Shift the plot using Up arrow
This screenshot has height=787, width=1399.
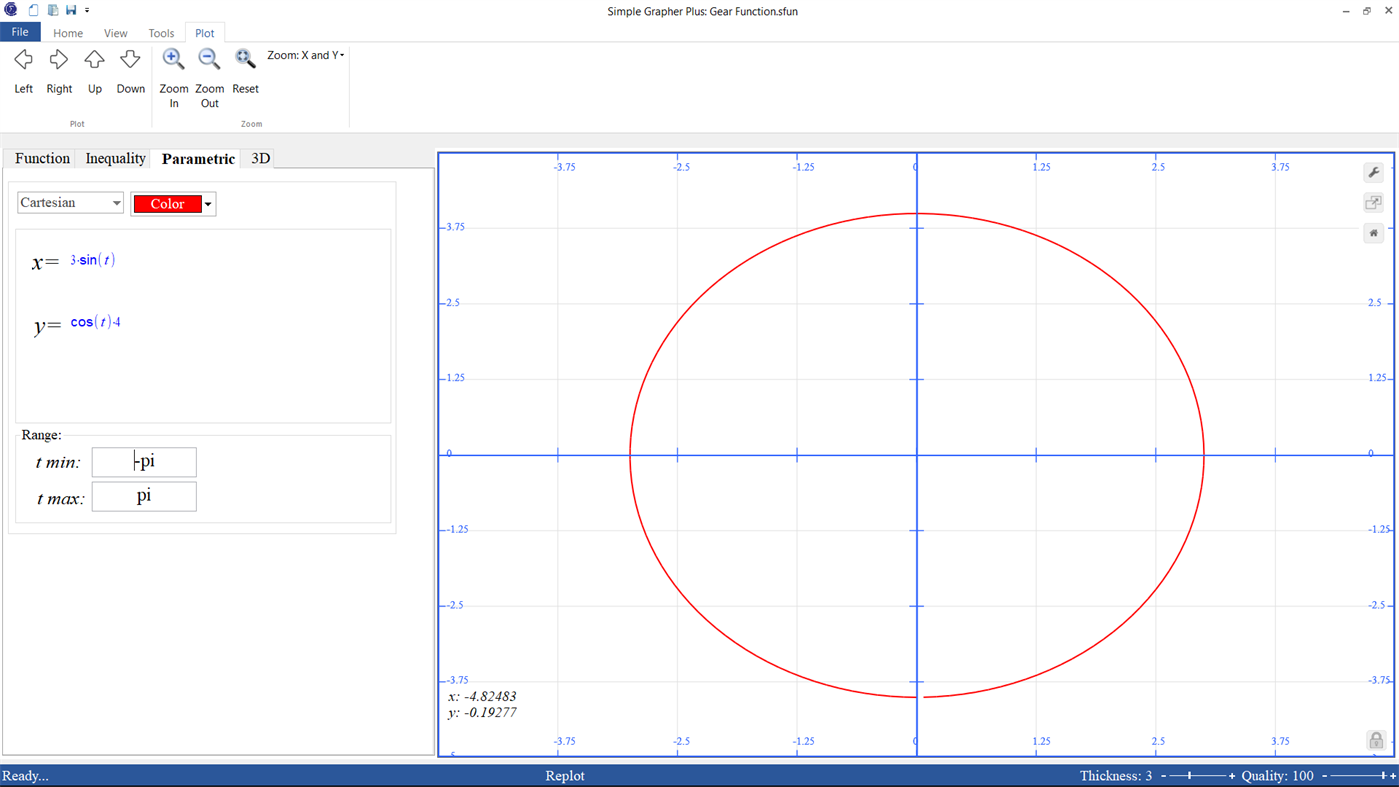[94, 60]
